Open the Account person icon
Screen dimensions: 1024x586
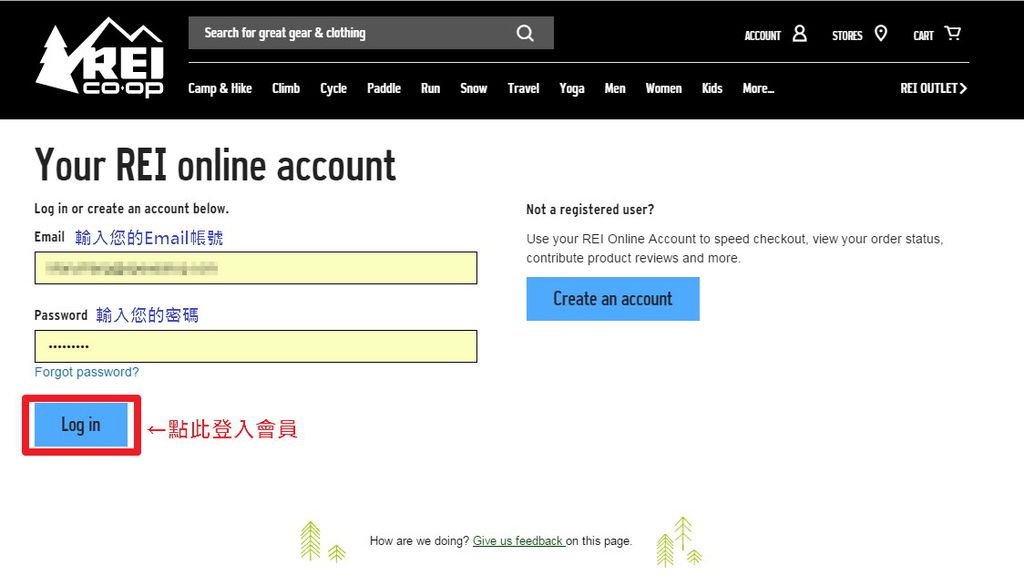(799, 33)
